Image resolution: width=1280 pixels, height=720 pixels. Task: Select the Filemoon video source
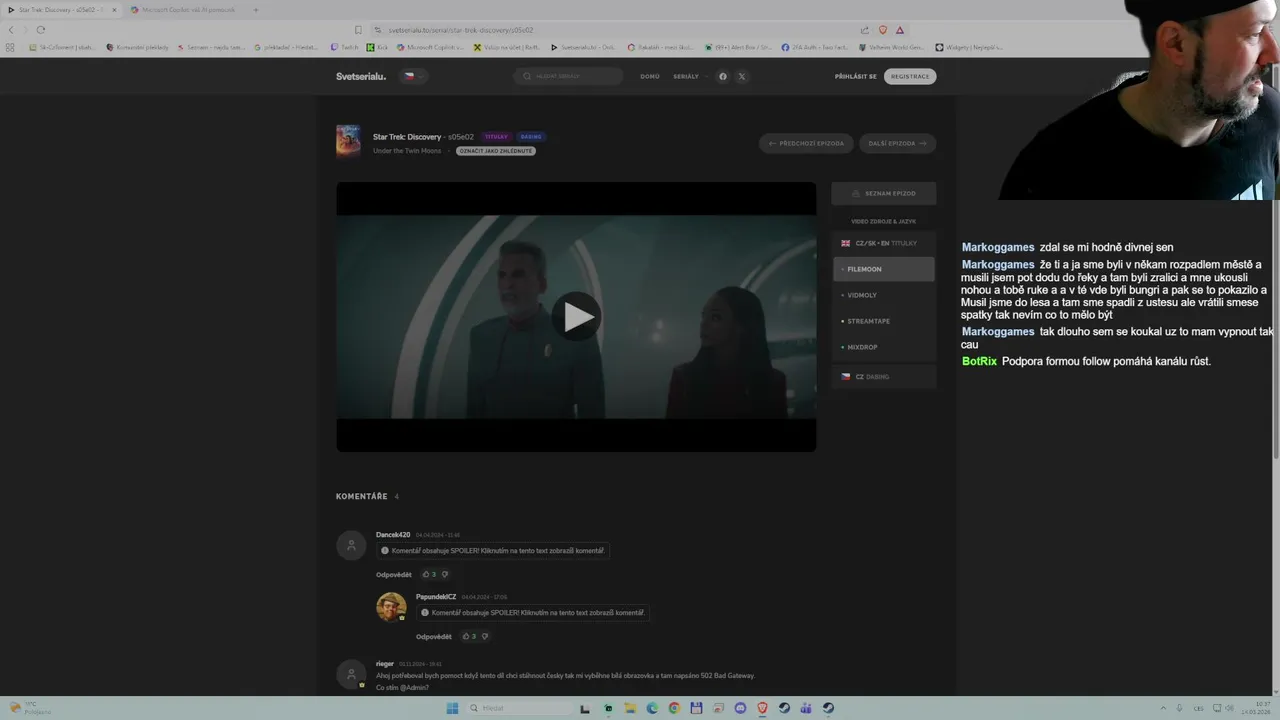(x=884, y=269)
